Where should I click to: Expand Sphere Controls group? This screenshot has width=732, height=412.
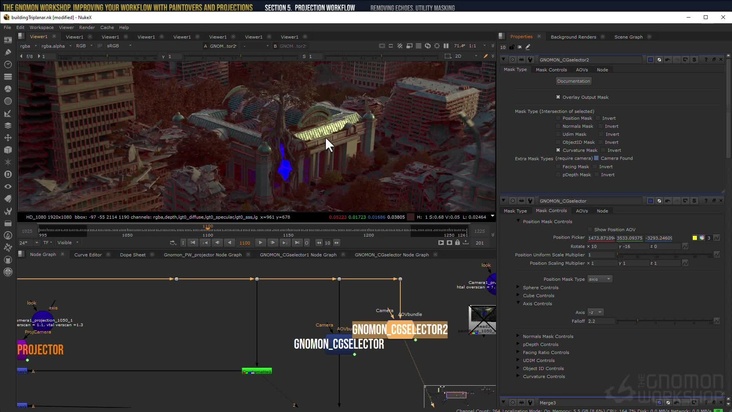click(518, 287)
